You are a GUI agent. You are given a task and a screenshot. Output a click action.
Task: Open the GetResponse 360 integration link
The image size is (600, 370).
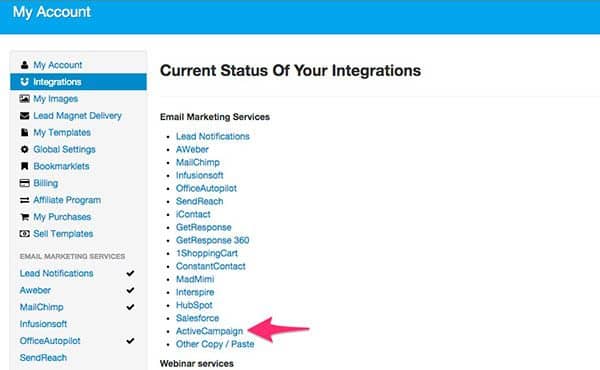coord(212,240)
